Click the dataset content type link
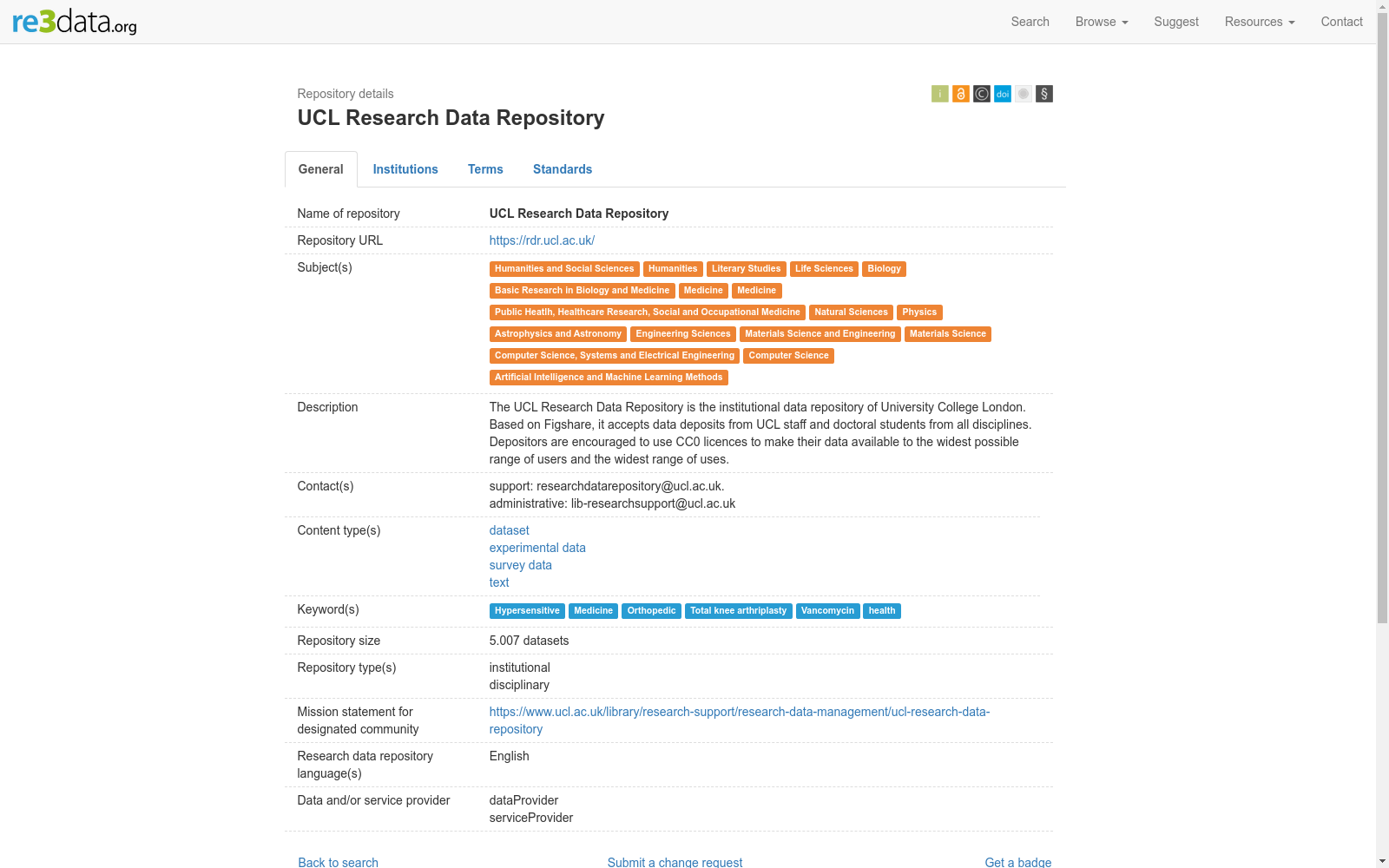 click(x=509, y=530)
